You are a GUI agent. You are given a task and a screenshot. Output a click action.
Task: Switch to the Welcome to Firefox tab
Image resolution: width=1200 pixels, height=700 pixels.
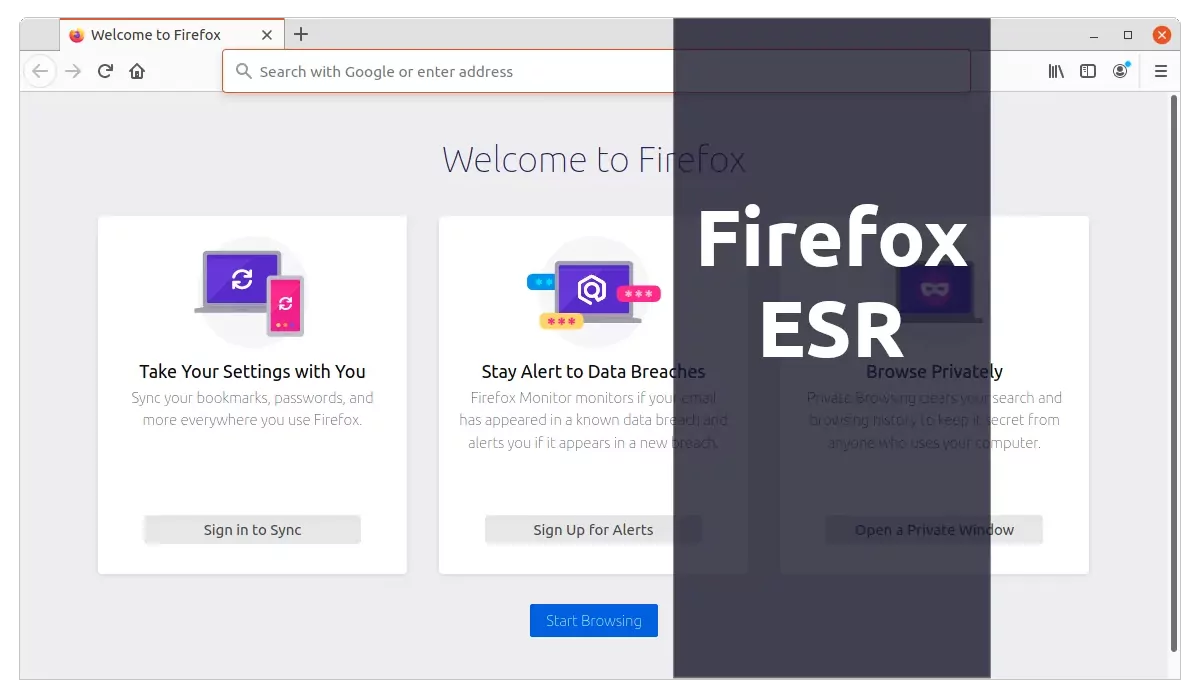(160, 34)
